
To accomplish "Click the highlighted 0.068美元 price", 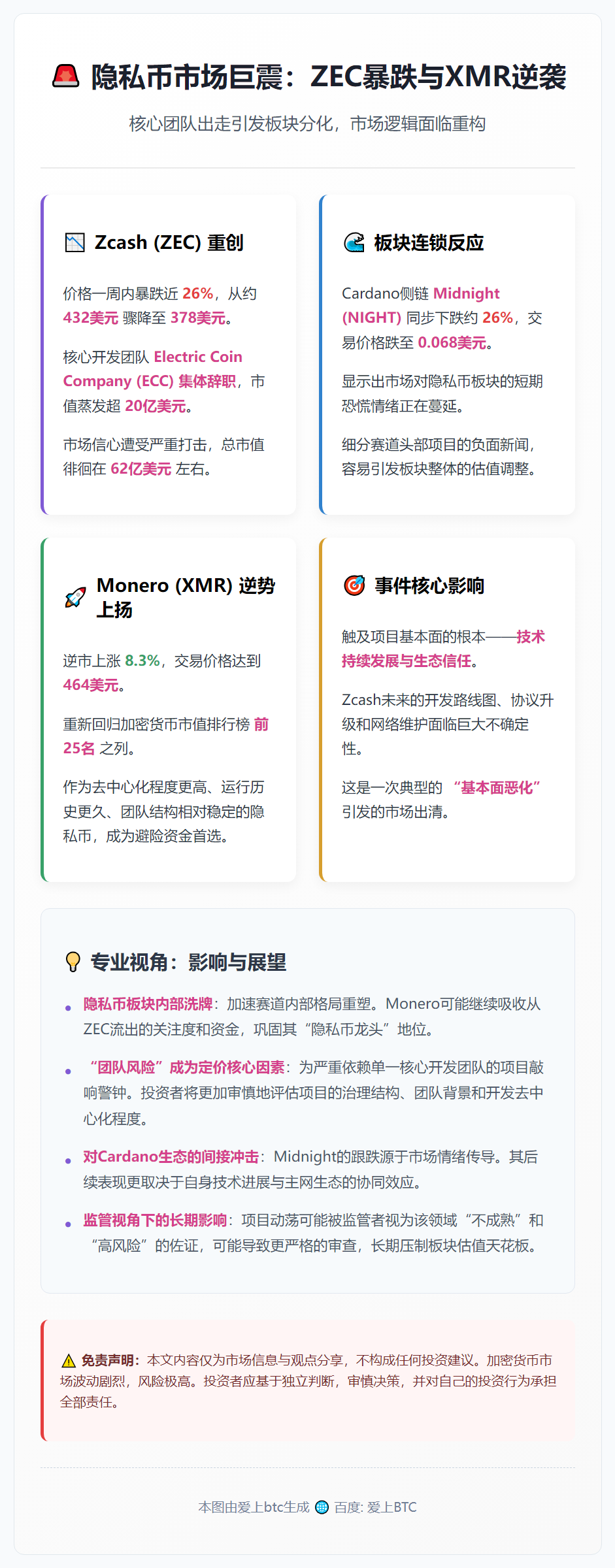I will (x=452, y=343).
